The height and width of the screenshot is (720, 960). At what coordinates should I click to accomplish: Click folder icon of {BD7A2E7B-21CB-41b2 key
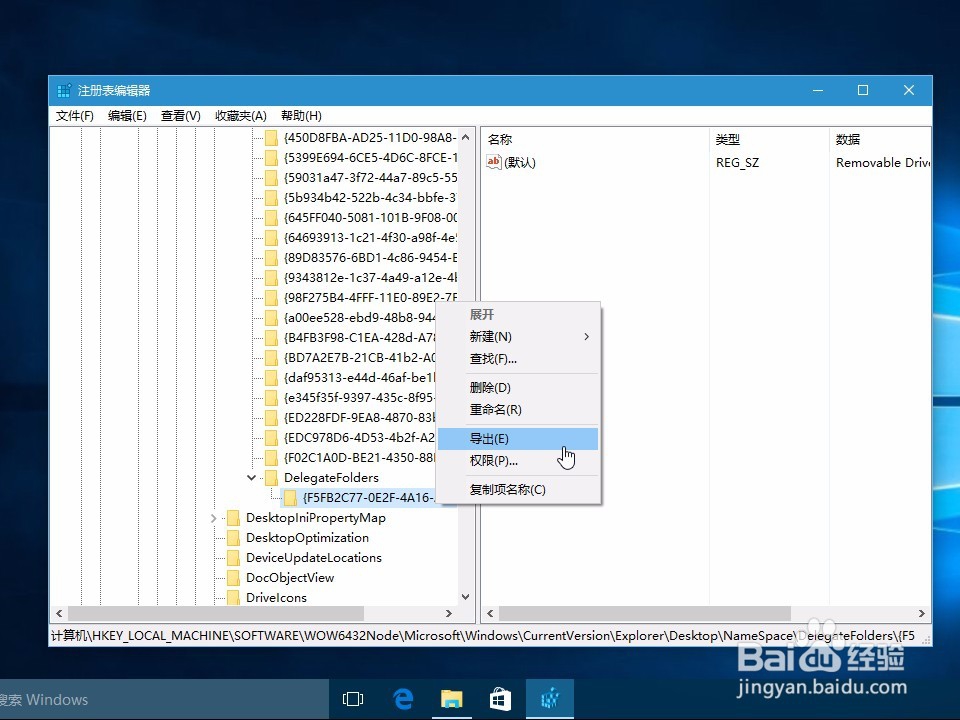tap(271, 358)
